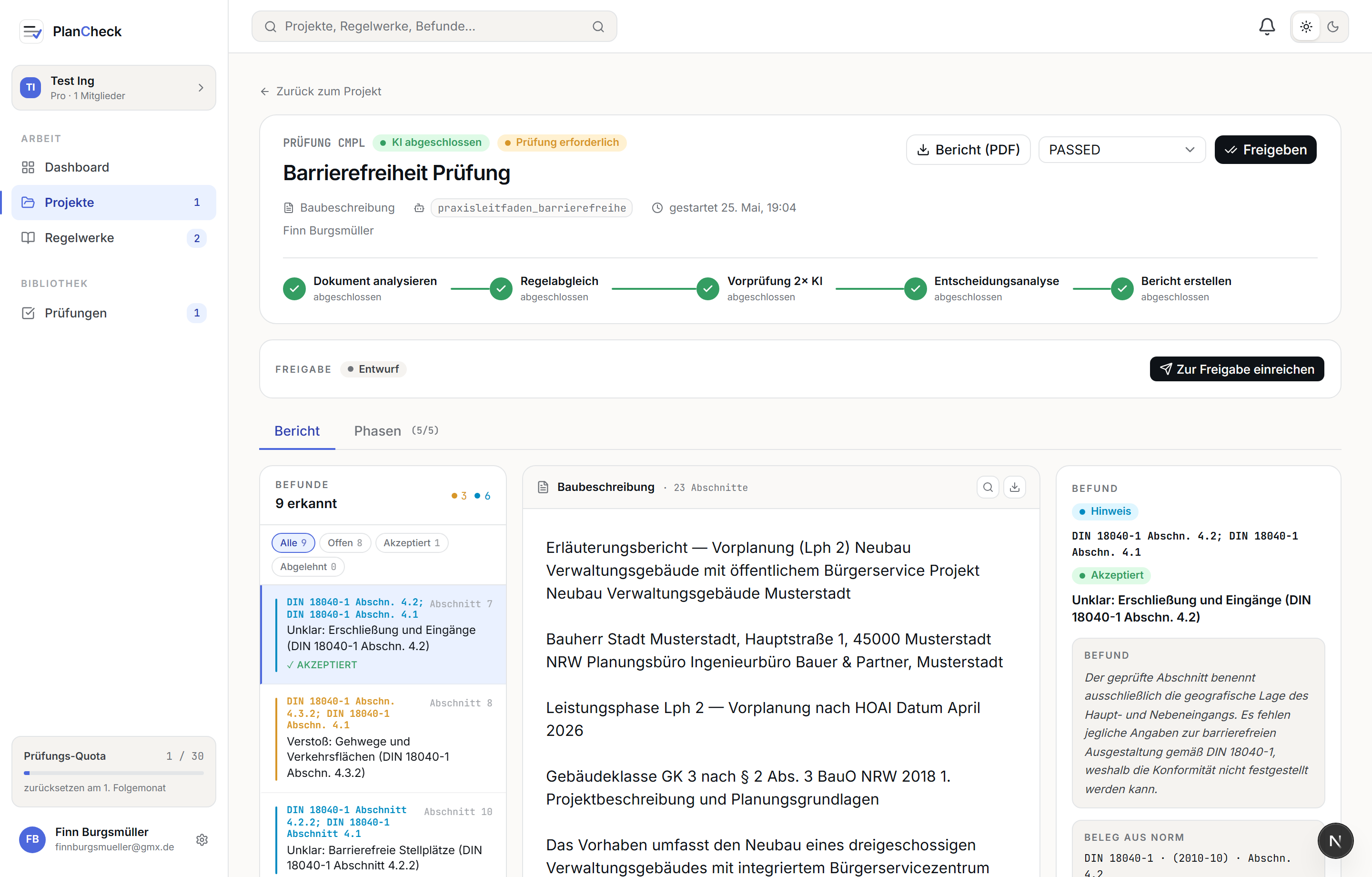Switch to light theme sun icon

point(1306,26)
